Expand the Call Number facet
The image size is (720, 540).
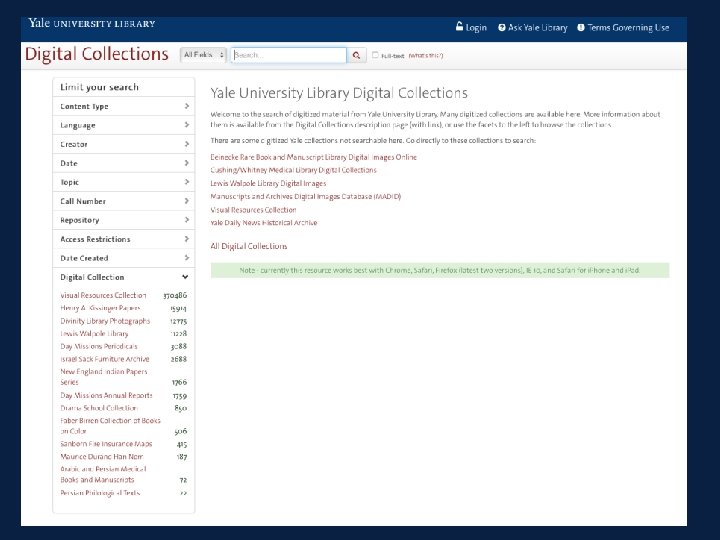coord(124,201)
